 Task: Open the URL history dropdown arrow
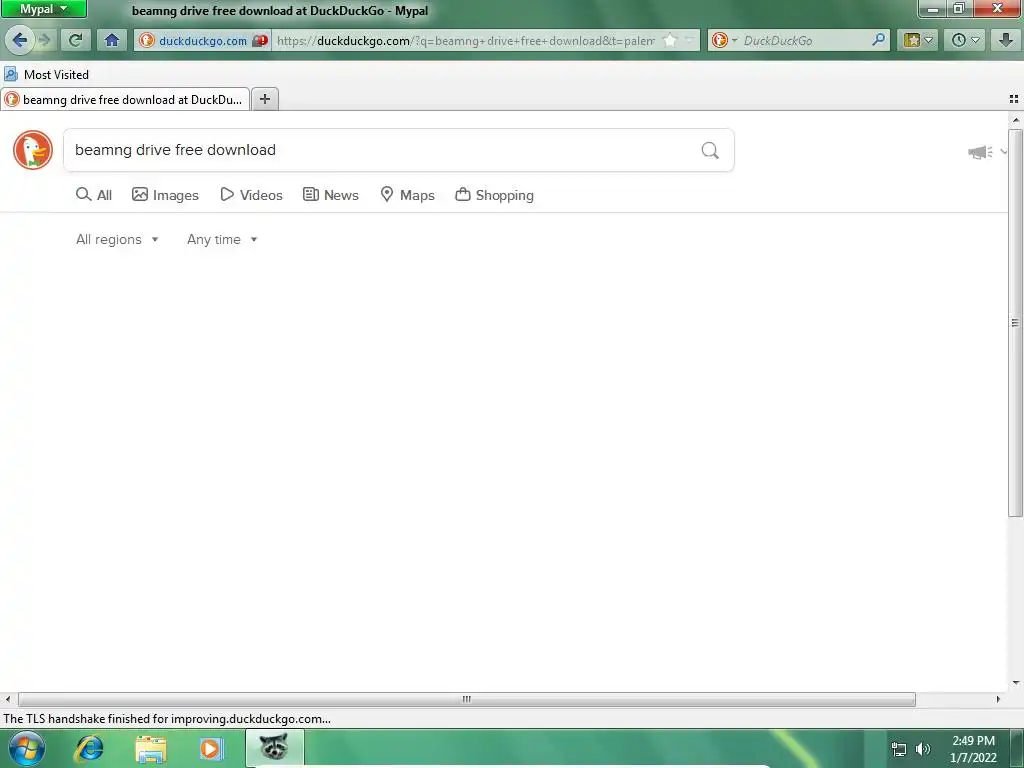[x=688, y=40]
